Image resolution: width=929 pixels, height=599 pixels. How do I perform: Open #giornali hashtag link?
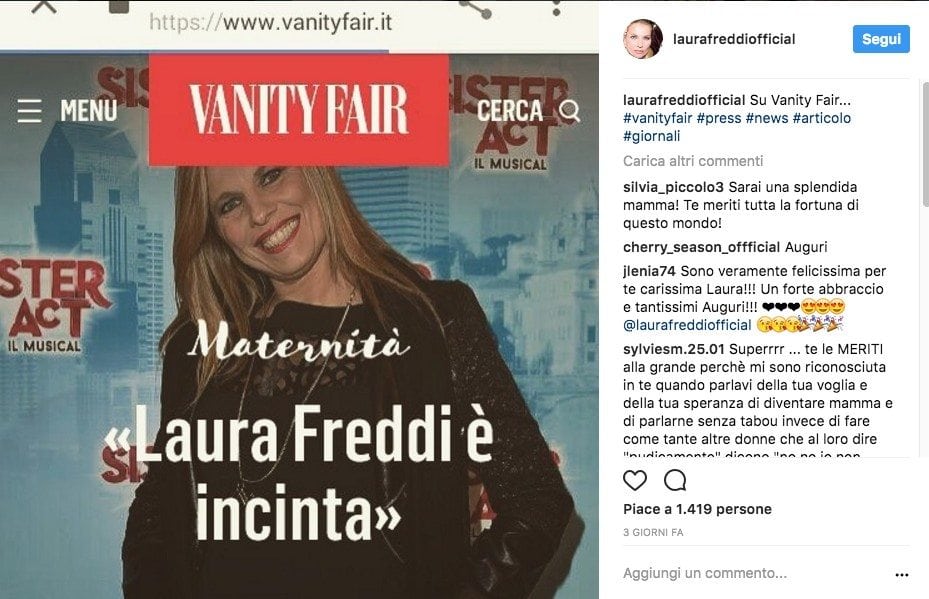(652, 136)
